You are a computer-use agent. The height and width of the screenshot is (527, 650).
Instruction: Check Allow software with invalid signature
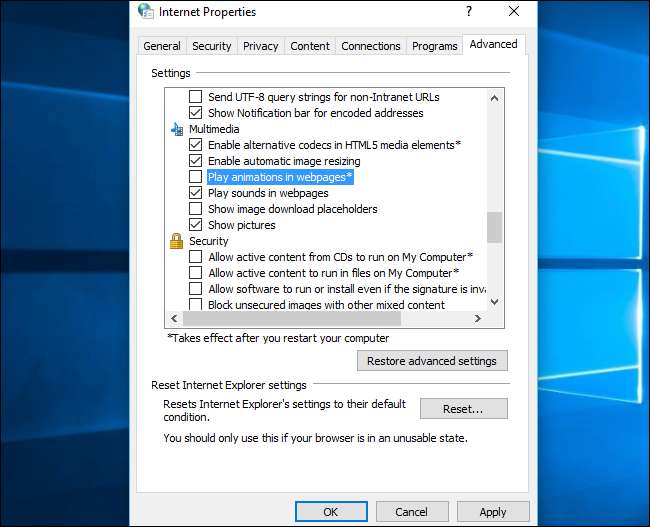(x=195, y=289)
